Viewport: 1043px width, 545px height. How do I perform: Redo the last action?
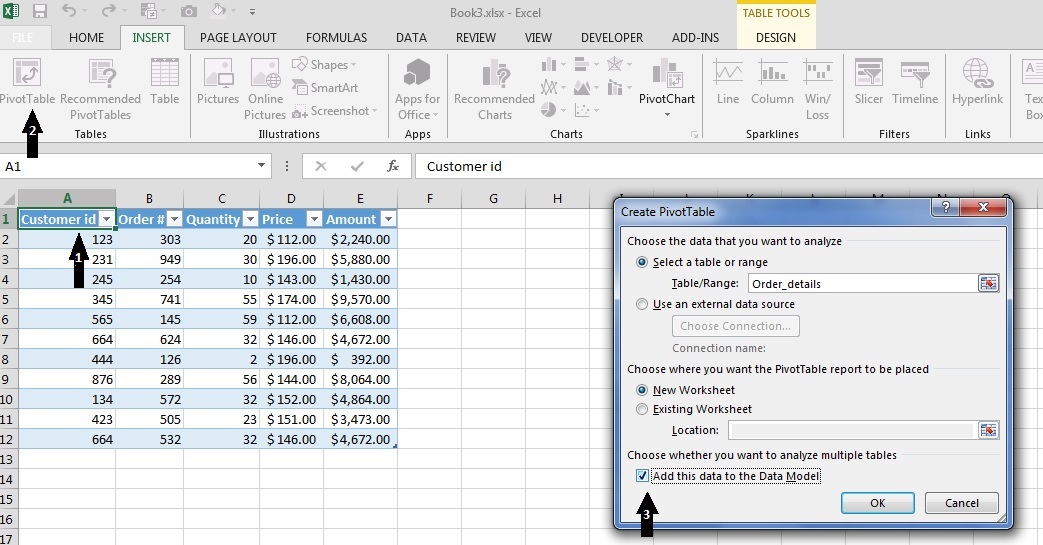click(108, 11)
